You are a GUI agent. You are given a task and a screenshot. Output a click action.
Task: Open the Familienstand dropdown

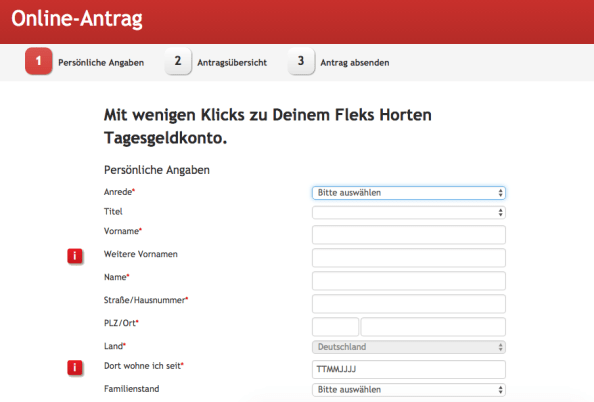coord(409,390)
